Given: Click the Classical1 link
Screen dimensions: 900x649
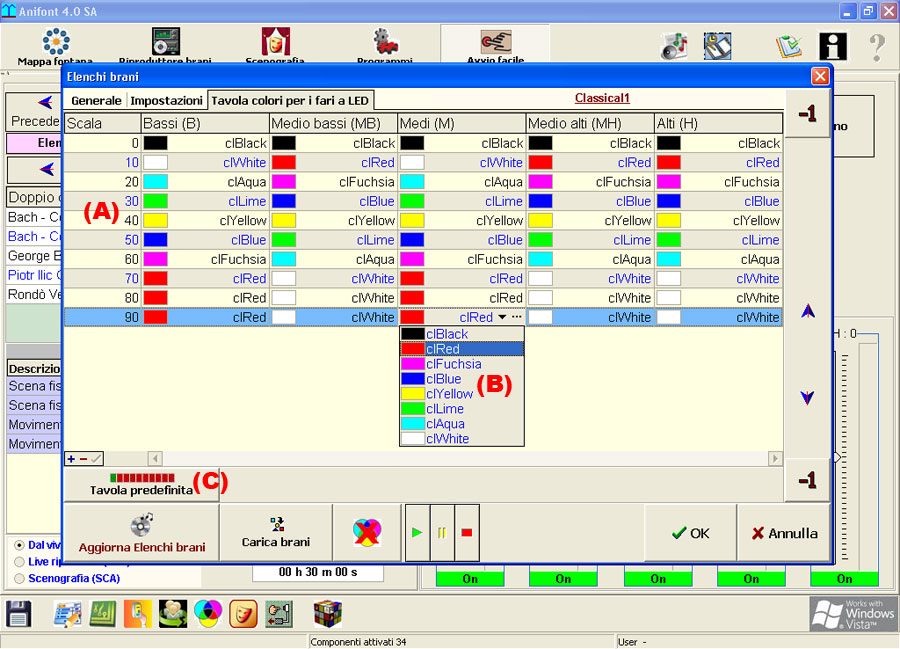Looking at the screenshot, I should (602, 98).
